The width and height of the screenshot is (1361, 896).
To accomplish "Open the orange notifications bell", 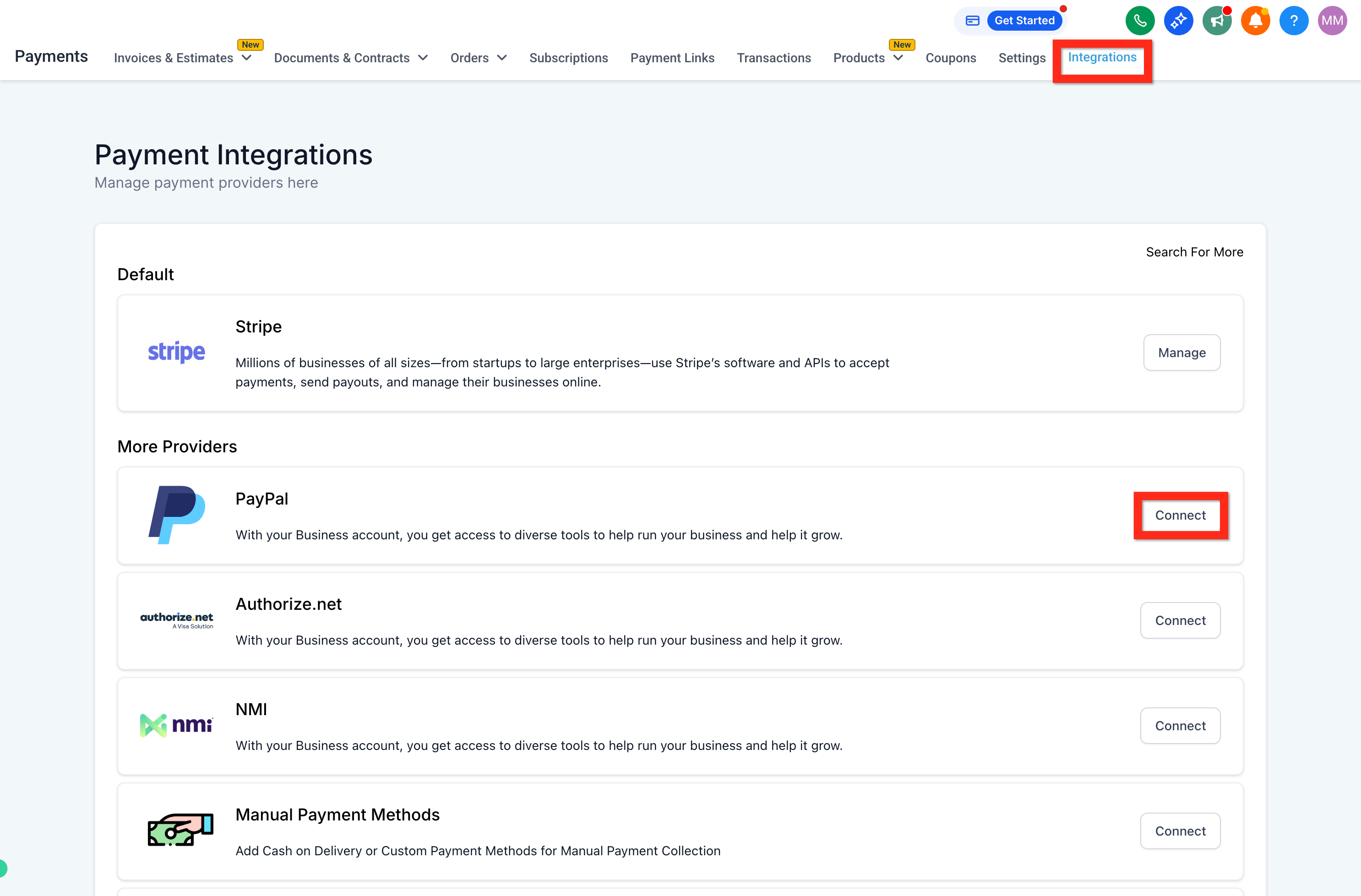I will click(1255, 21).
